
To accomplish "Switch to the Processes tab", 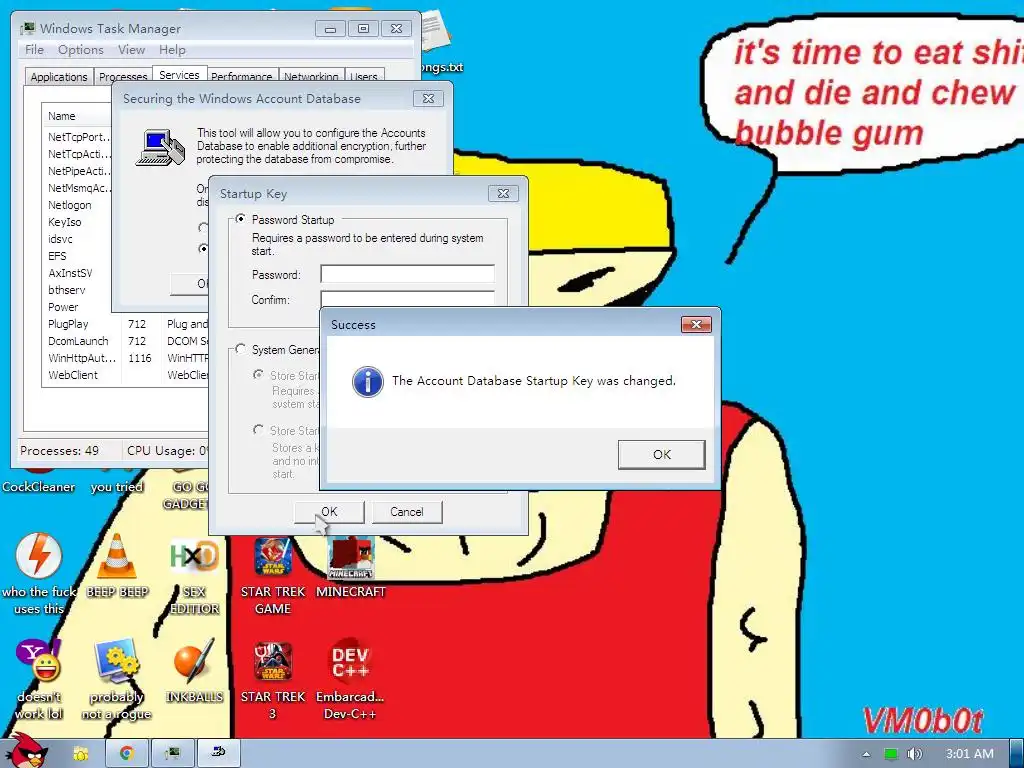I will (123, 77).
